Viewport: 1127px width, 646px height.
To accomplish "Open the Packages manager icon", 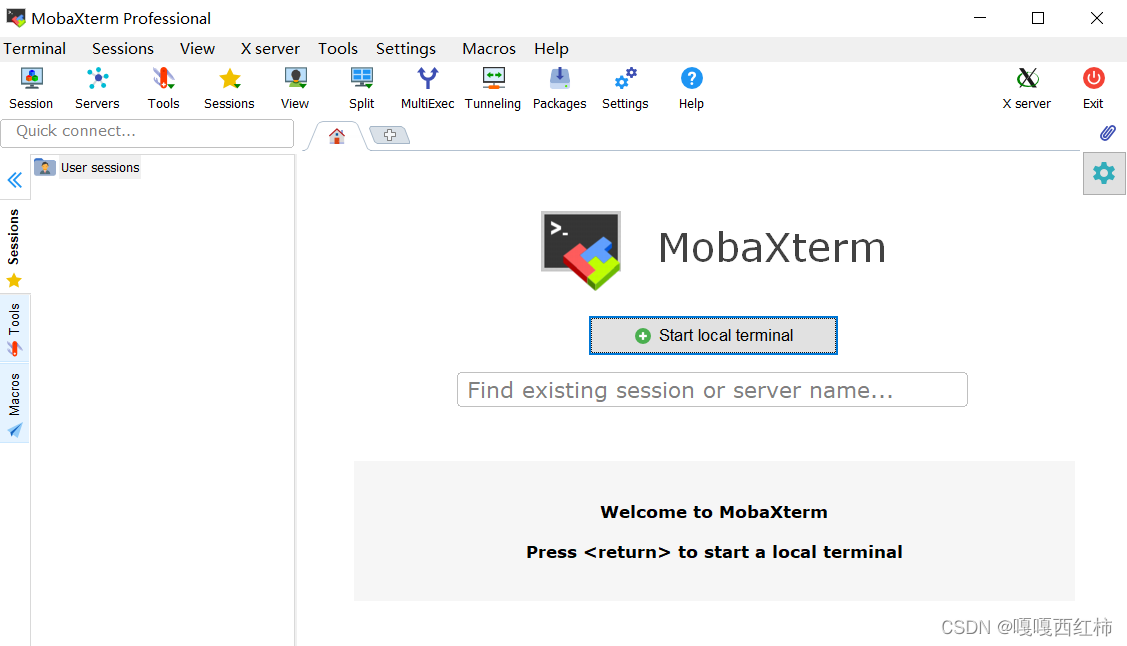I will click(x=559, y=88).
